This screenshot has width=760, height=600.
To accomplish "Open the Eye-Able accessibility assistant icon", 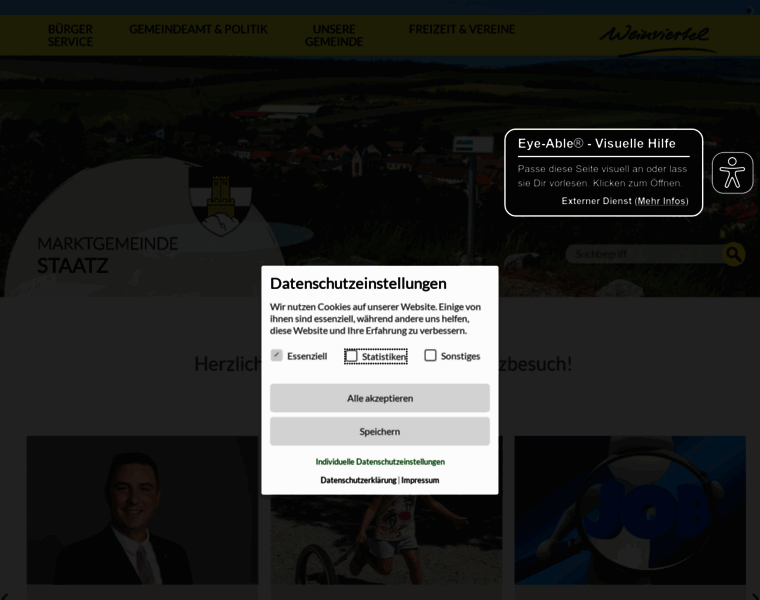I will [x=732, y=173].
